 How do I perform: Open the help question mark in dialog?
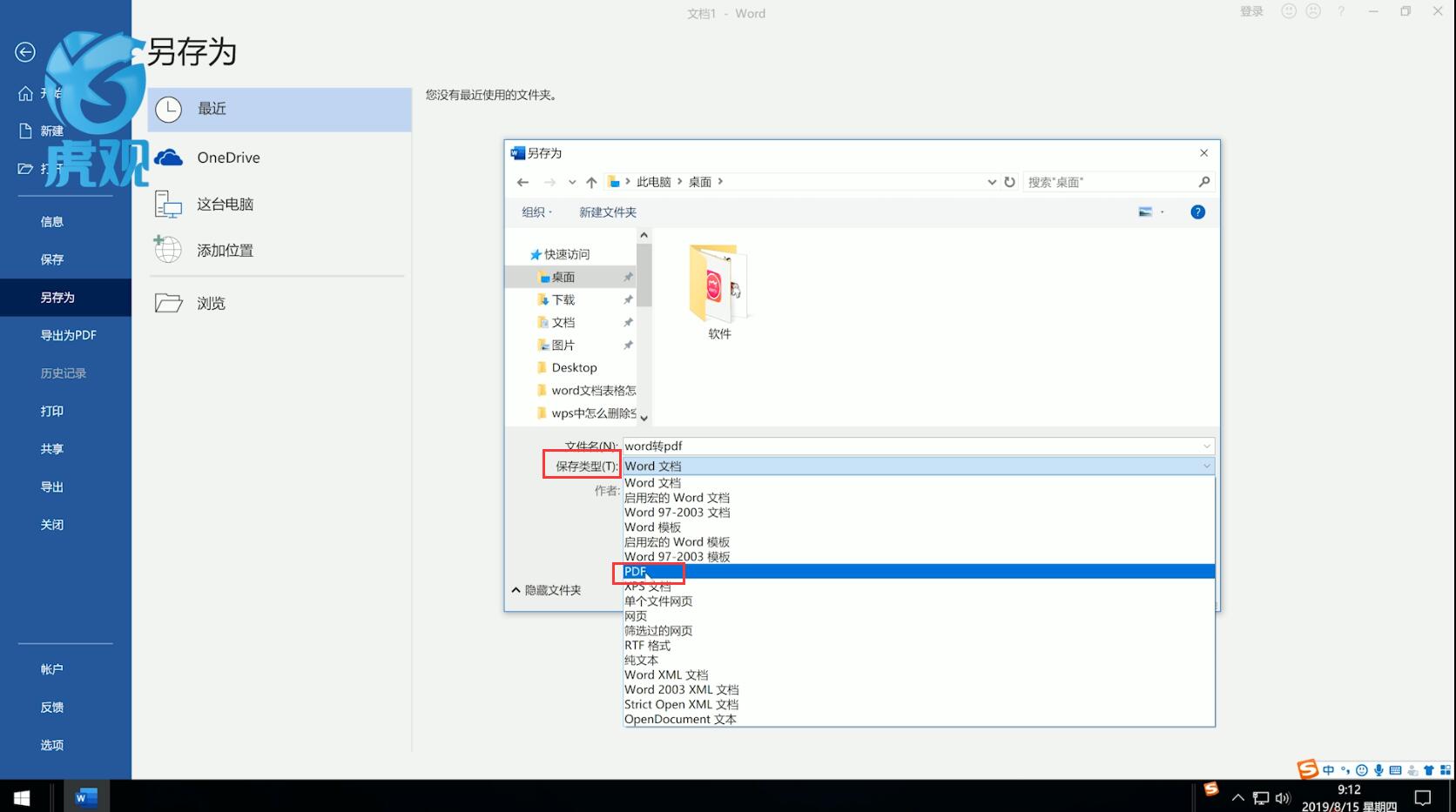(x=1197, y=211)
